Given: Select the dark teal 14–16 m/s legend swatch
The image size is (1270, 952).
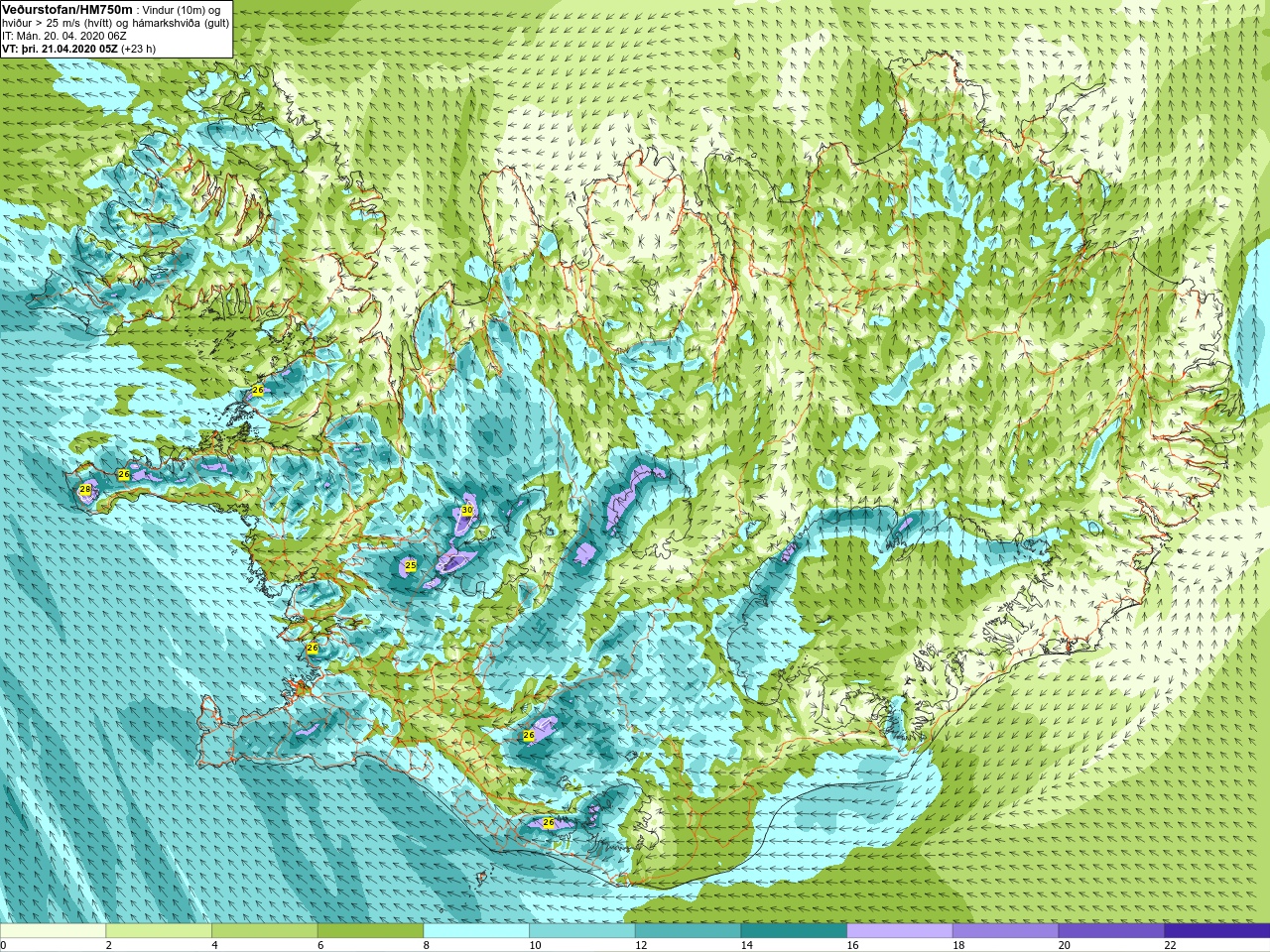Looking at the screenshot, I should pos(794,931).
